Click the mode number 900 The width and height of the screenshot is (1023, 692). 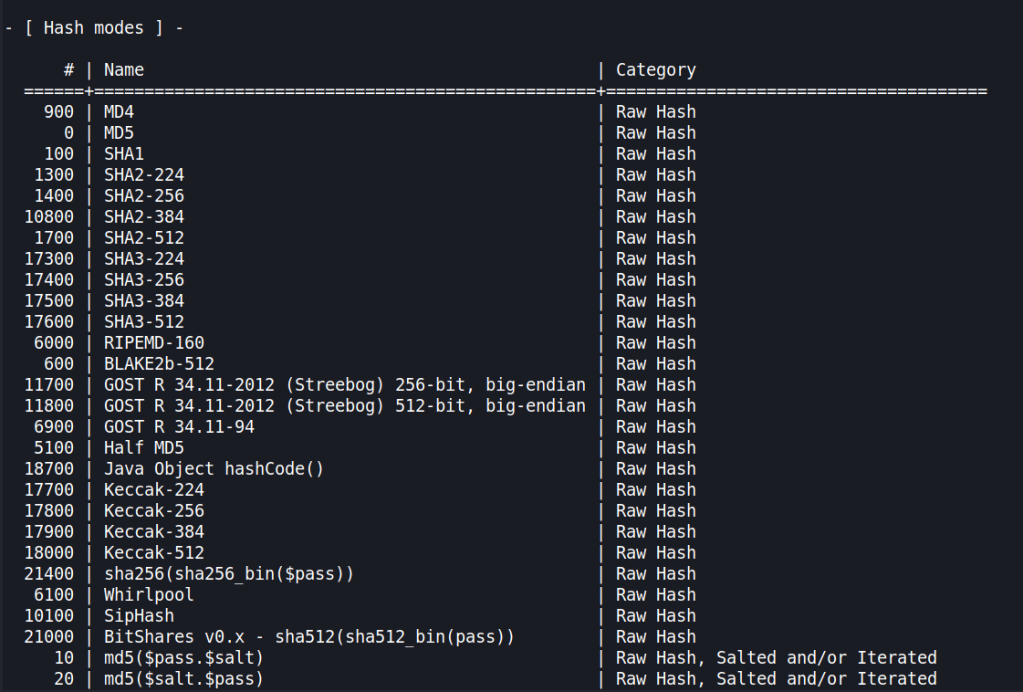click(x=60, y=112)
